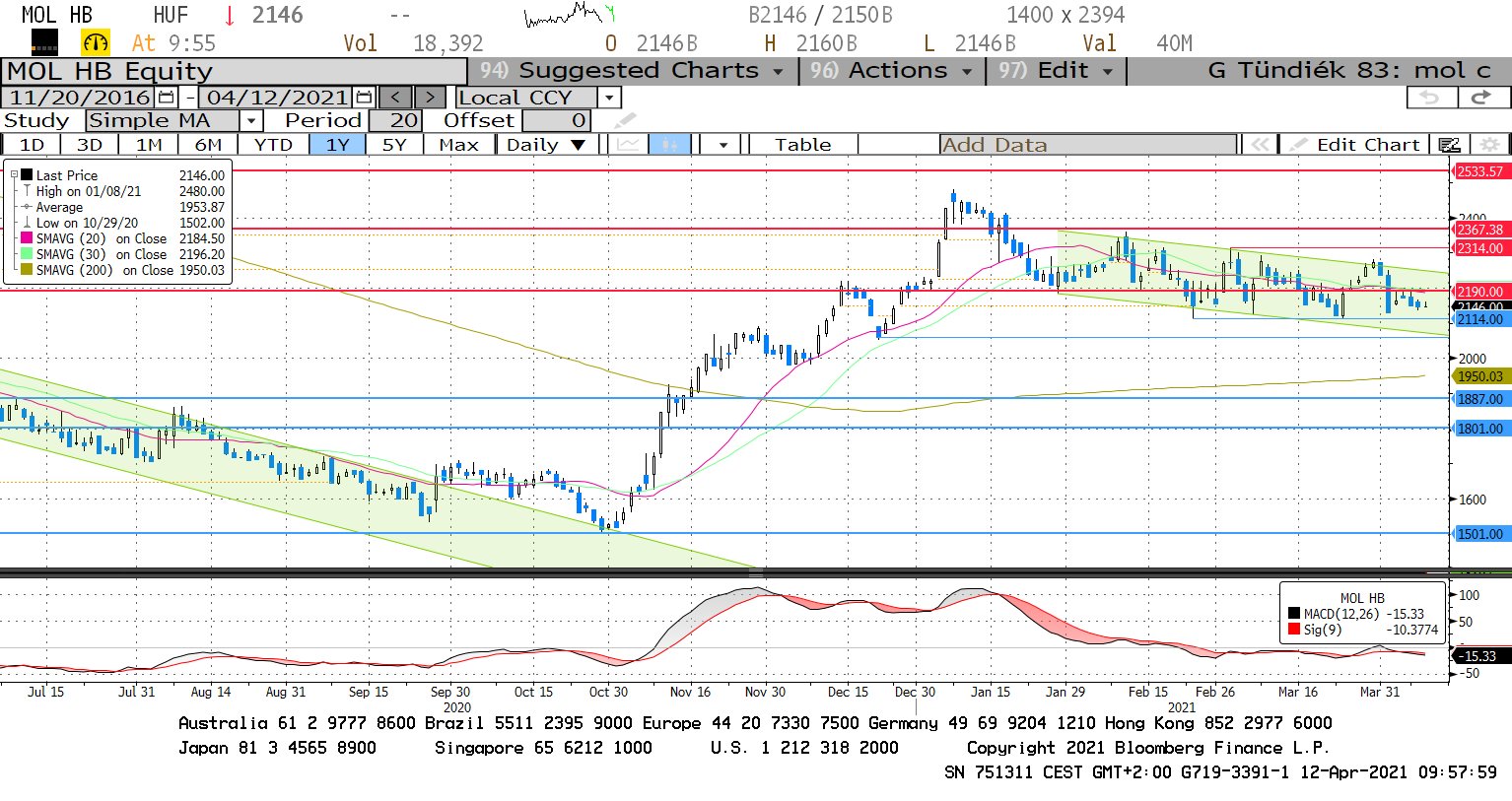Expand the chart type dropdown arrow
This screenshot has height=801, width=1512.
point(723,145)
